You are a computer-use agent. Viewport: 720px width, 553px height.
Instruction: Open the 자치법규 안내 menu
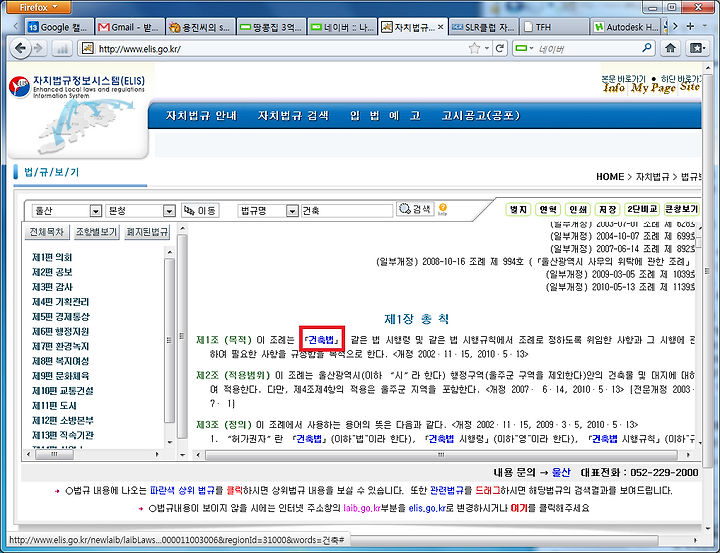[x=201, y=115]
